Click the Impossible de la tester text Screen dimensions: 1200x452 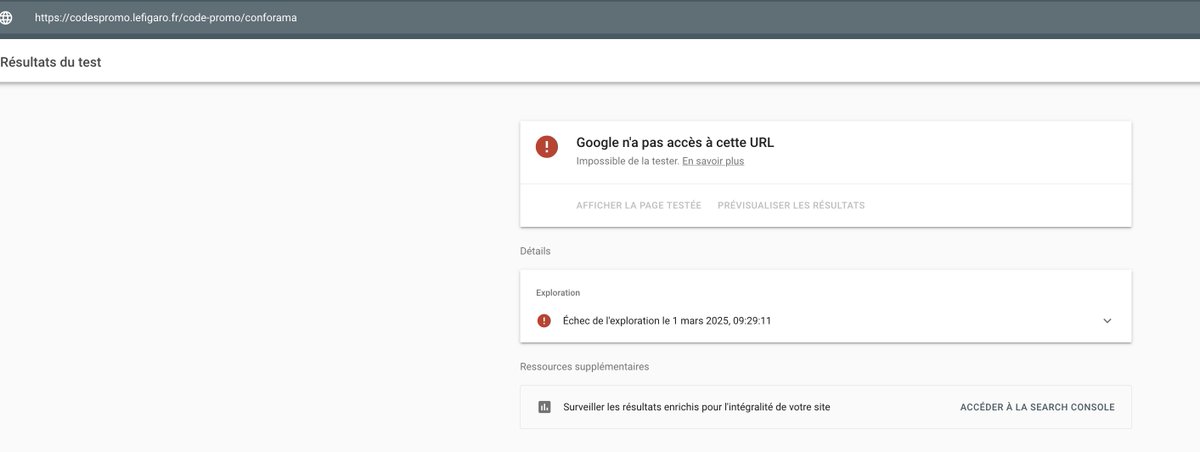point(628,161)
